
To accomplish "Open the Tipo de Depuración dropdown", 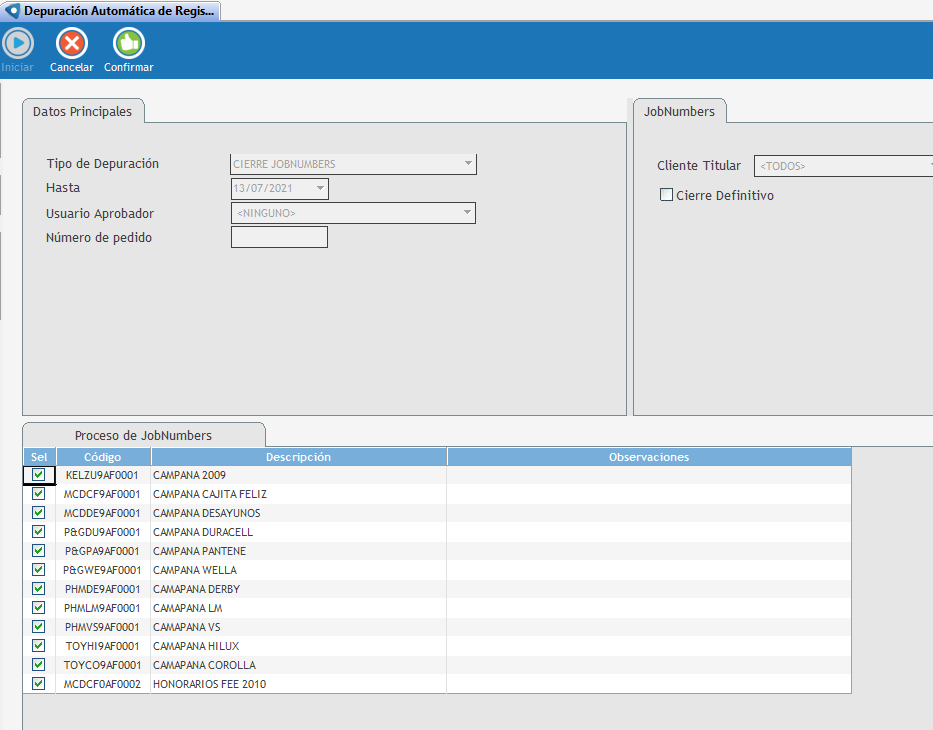I will click(467, 164).
